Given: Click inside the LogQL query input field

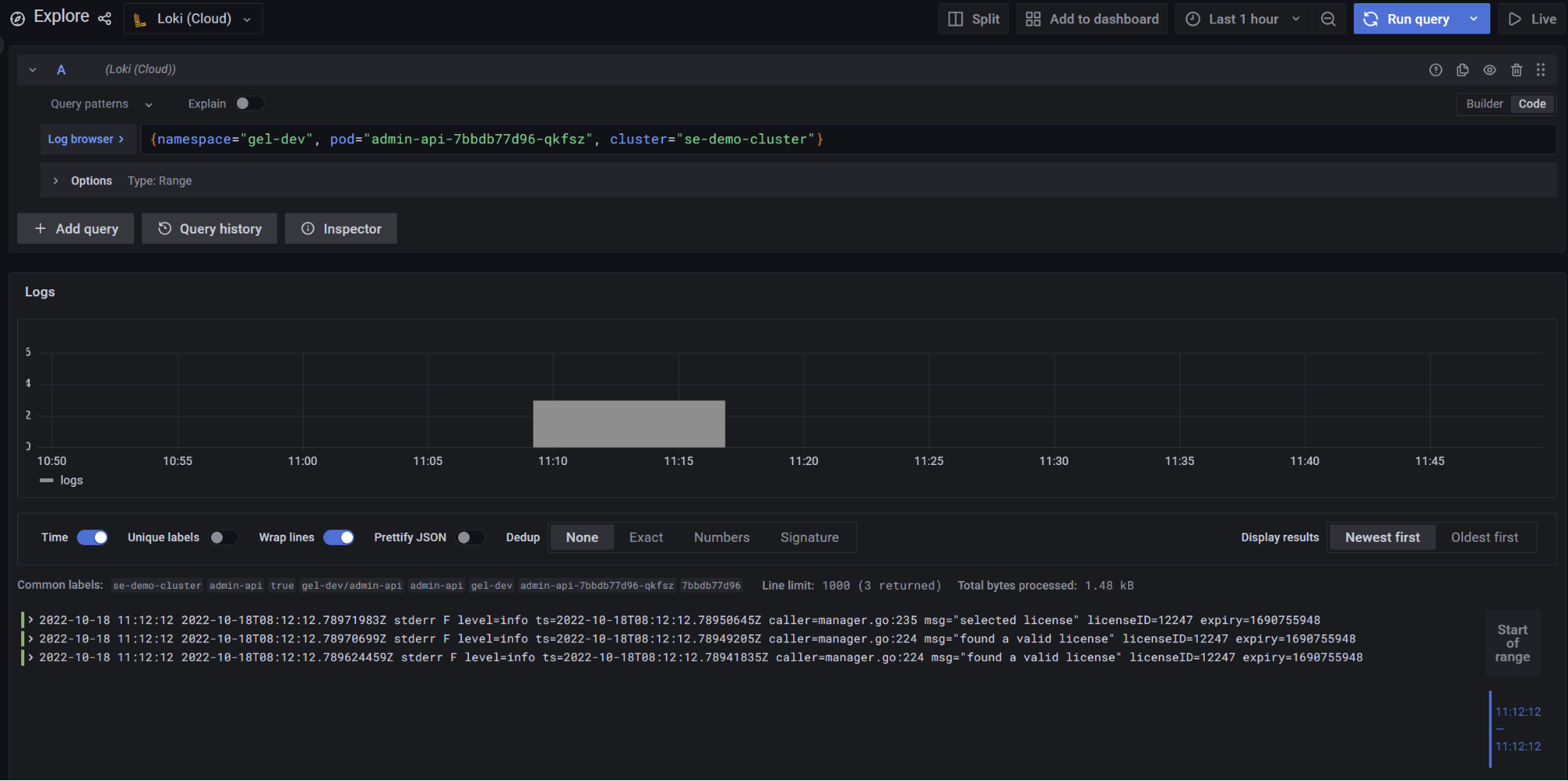Looking at the screenshot, I should [x=1098, y=140].
